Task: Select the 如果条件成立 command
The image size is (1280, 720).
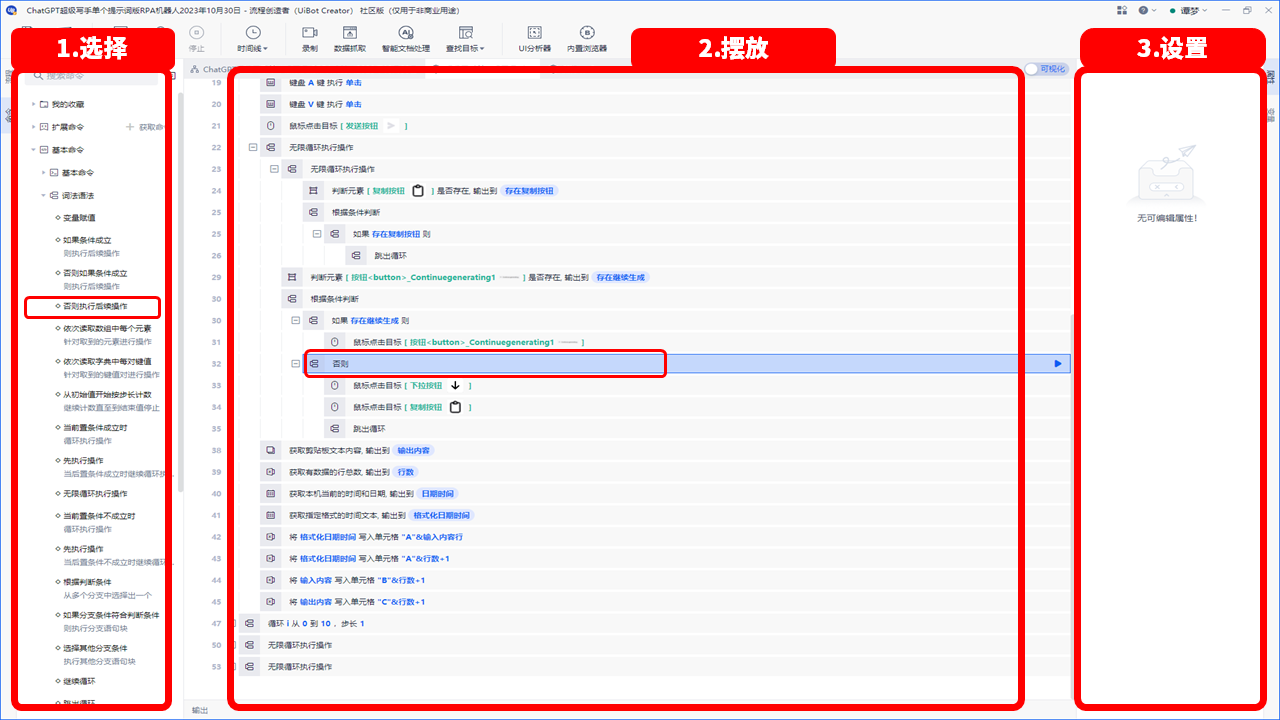Action: point(87,240)
